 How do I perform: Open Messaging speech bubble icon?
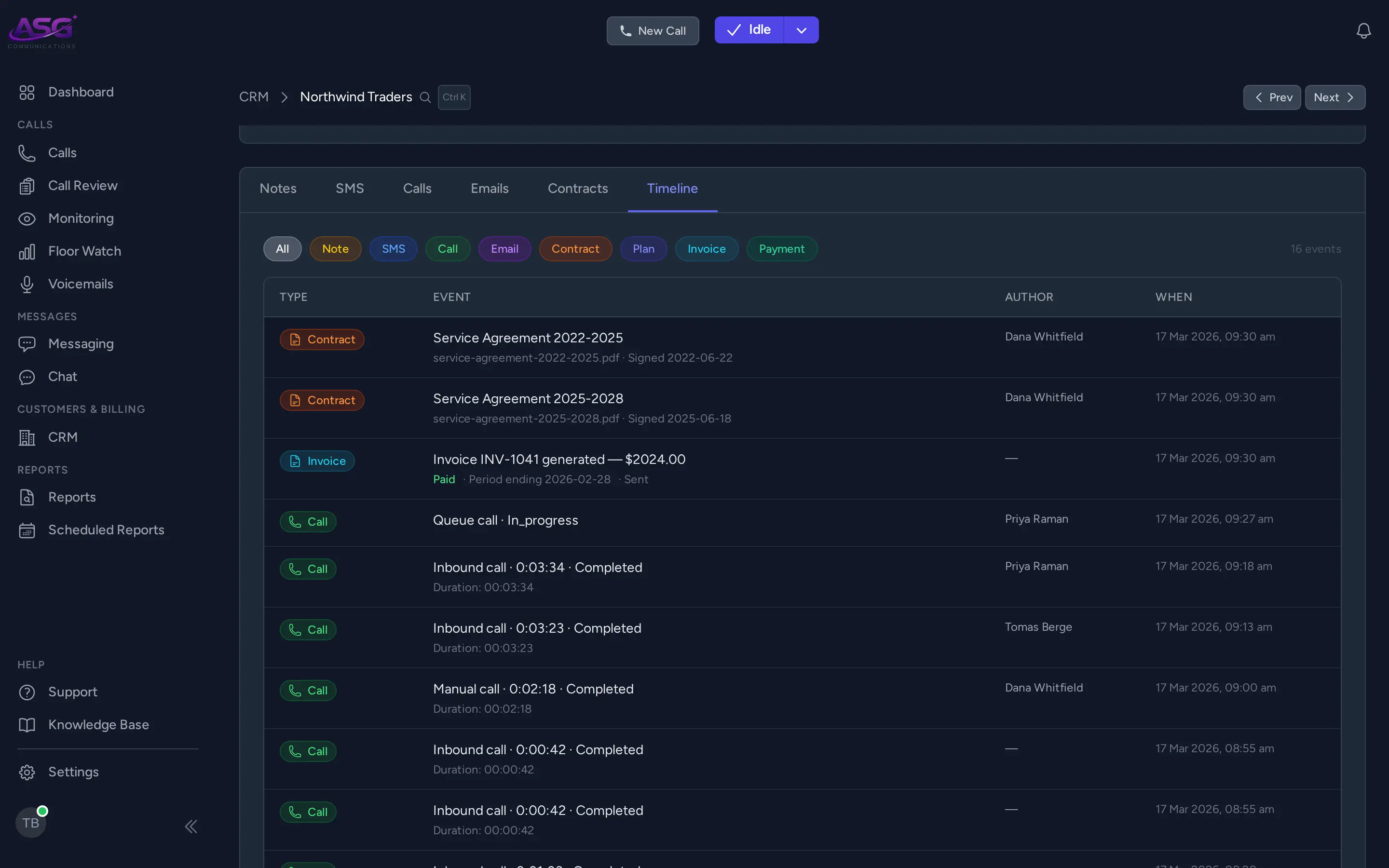(x=27, y=343)
